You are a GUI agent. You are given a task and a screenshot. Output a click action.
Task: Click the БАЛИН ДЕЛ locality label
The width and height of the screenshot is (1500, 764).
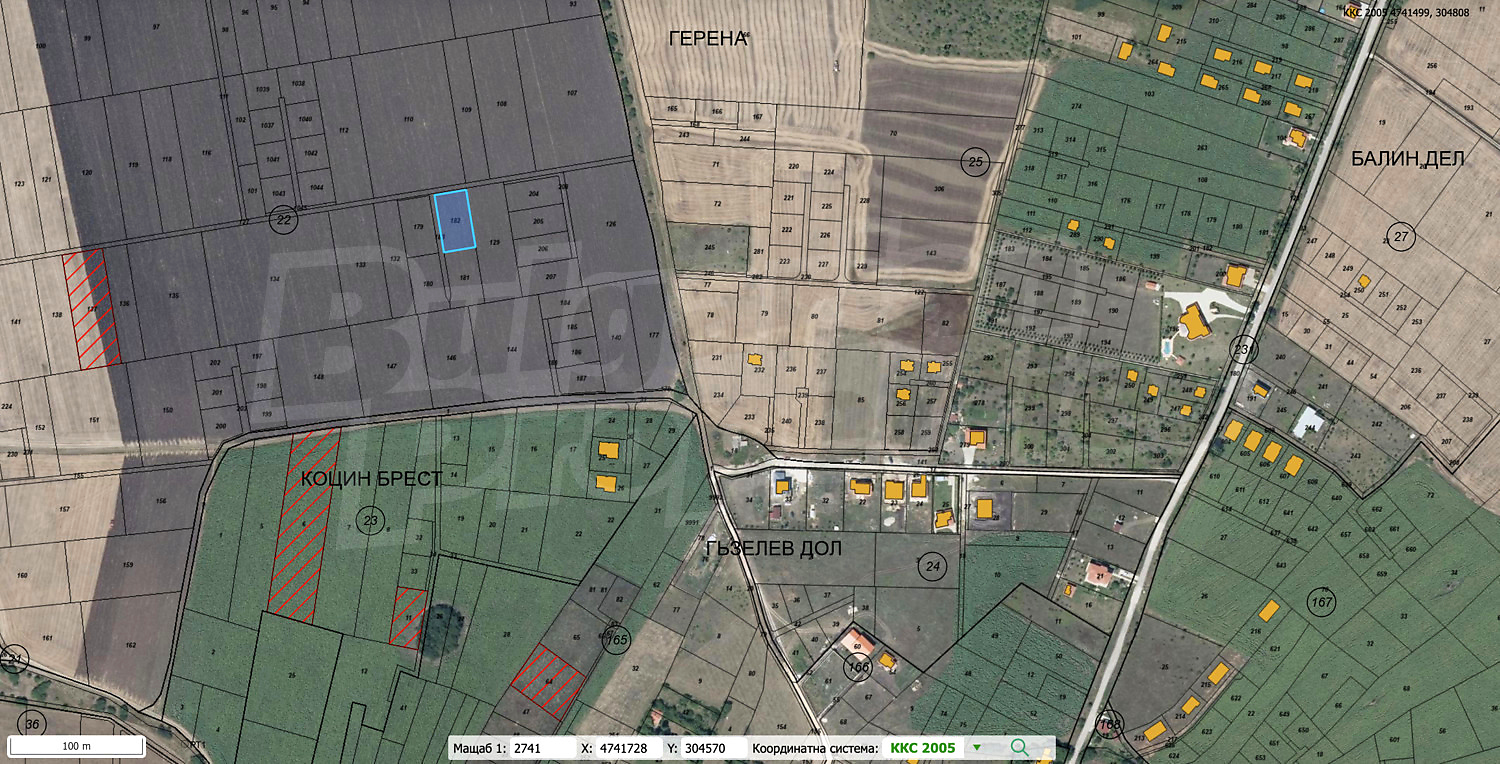[1407, 158]
